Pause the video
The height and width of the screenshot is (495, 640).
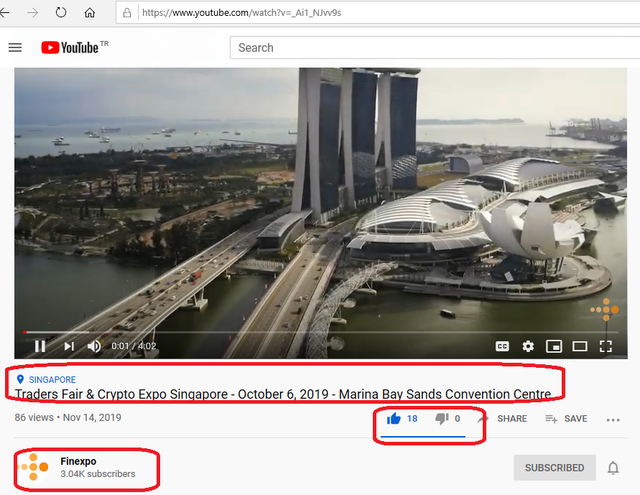pyautogui.click(x=40, y=346)
